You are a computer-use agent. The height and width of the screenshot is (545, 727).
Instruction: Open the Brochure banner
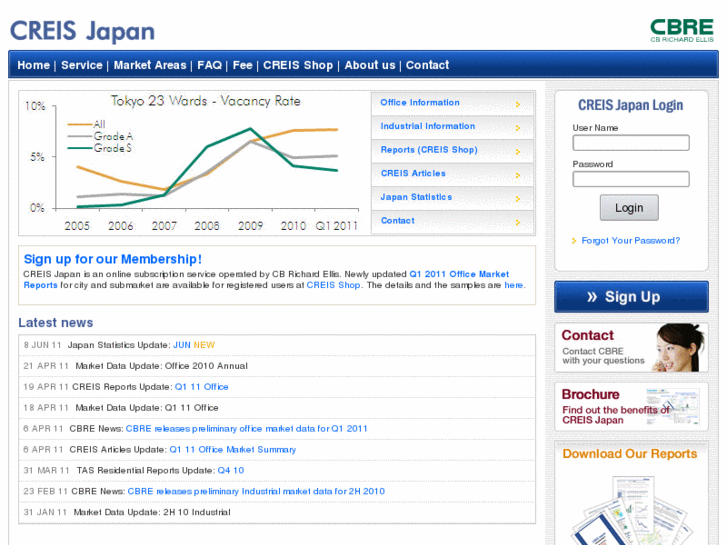631,407
